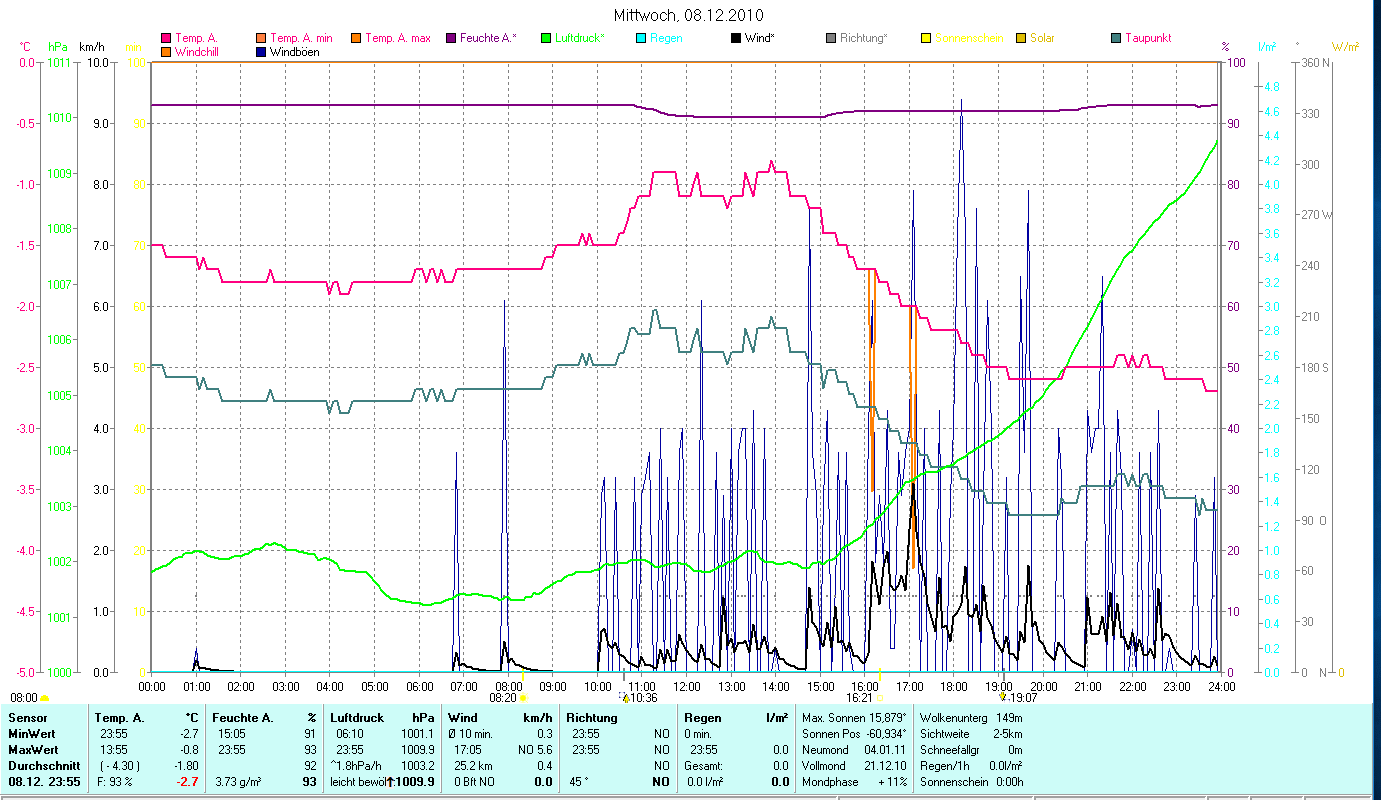Click the chart title 'Mittwoch, 08.12.2010'
This screenshot has width=1381, height=800.
click(x=690, y=15)
